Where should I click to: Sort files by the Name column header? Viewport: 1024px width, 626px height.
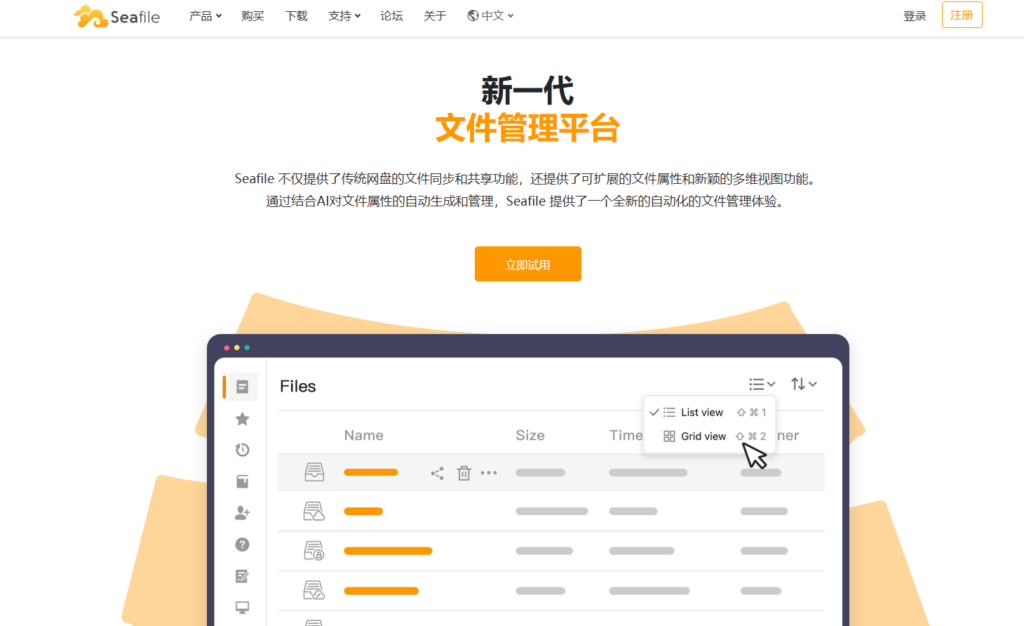click(363, 435)
